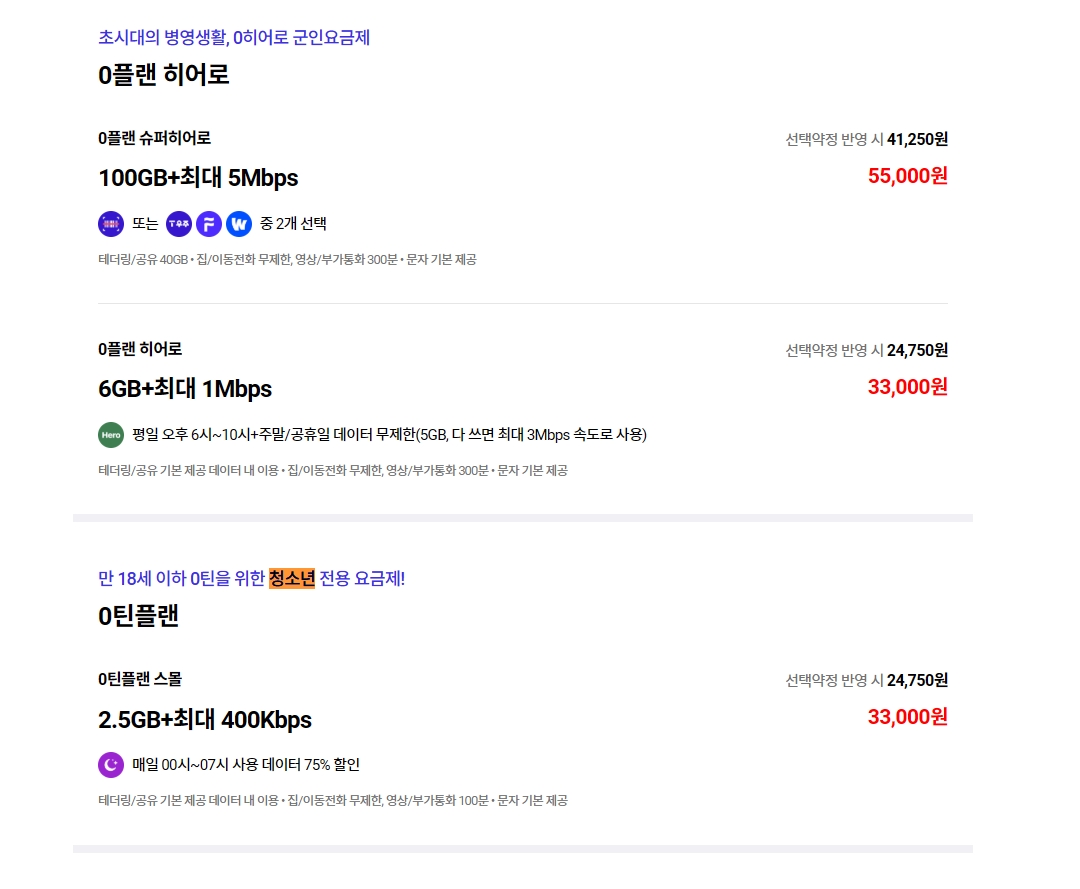This screenshot has width=1080, height=889.
Task: Click the purple F benefit icon
Action: tap(209, 224)
